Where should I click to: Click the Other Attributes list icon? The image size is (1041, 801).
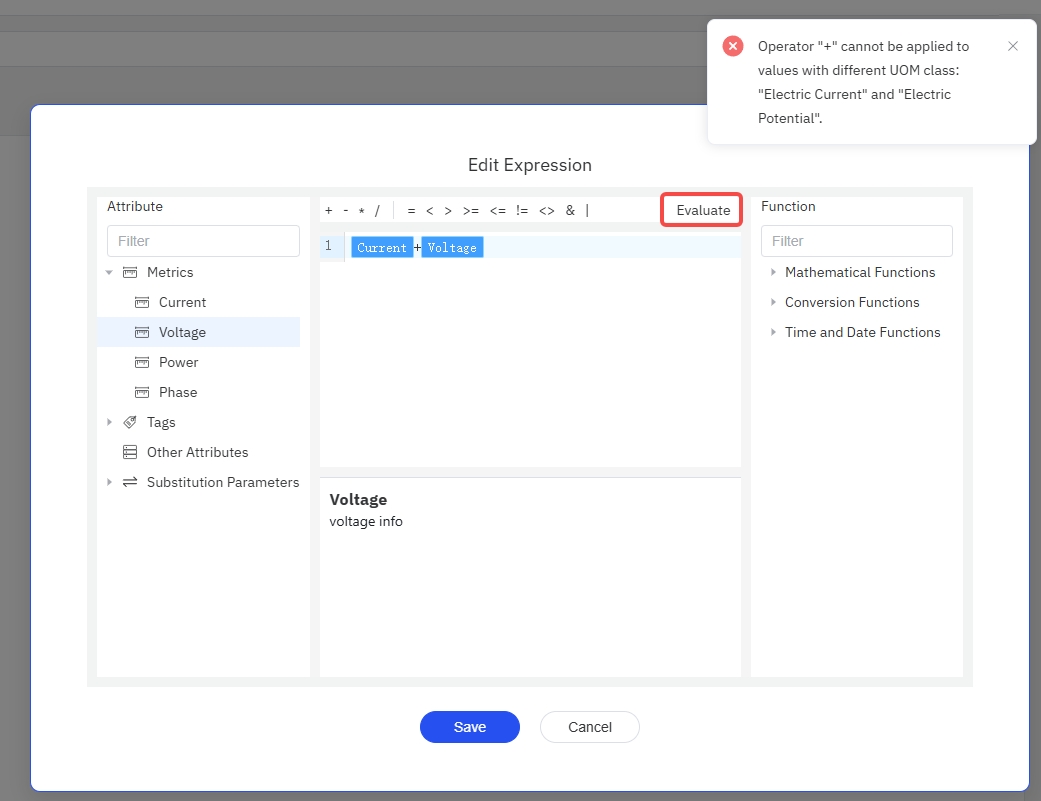pos(129,452)
